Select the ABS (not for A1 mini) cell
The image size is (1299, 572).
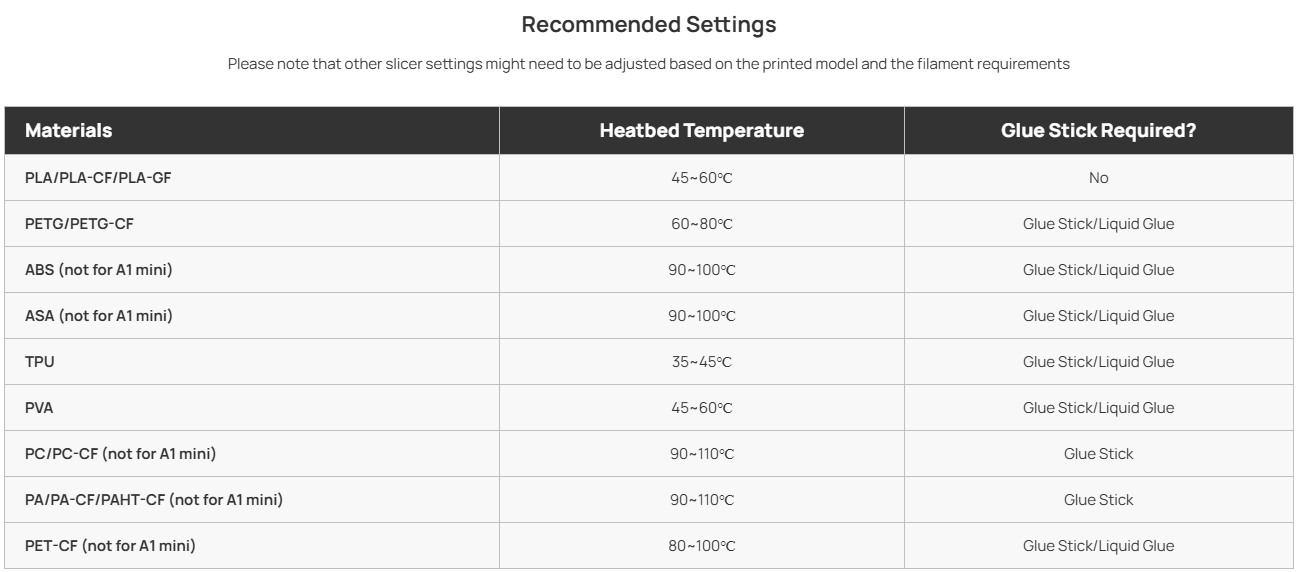(99, 270)
